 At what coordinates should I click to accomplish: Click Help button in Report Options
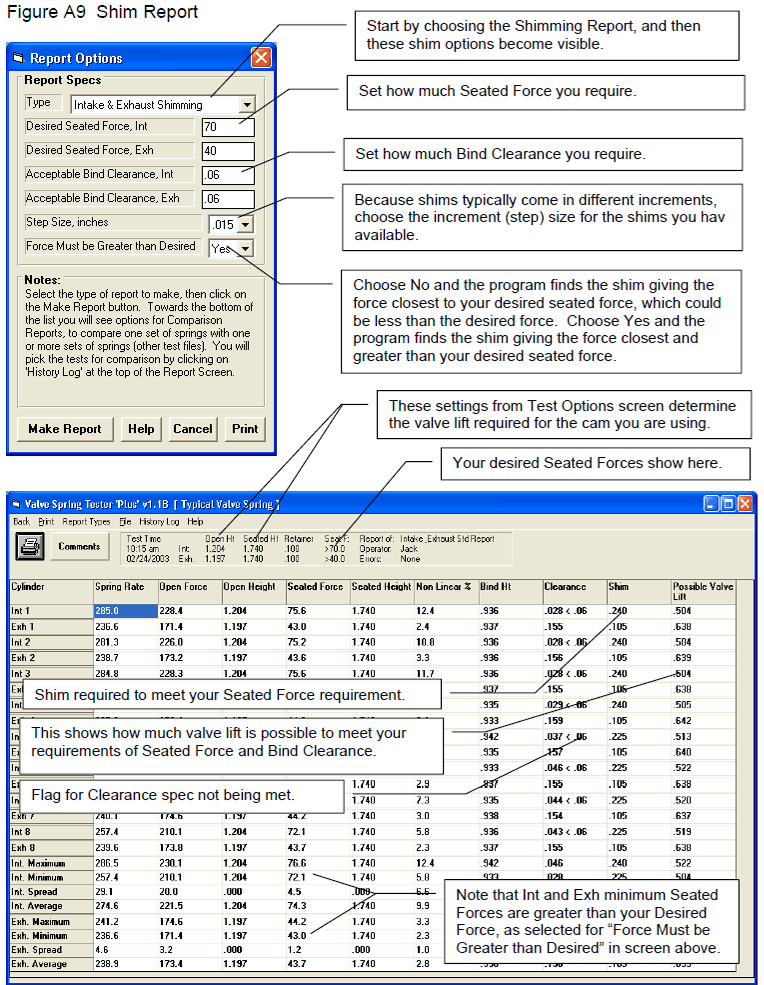141,429
